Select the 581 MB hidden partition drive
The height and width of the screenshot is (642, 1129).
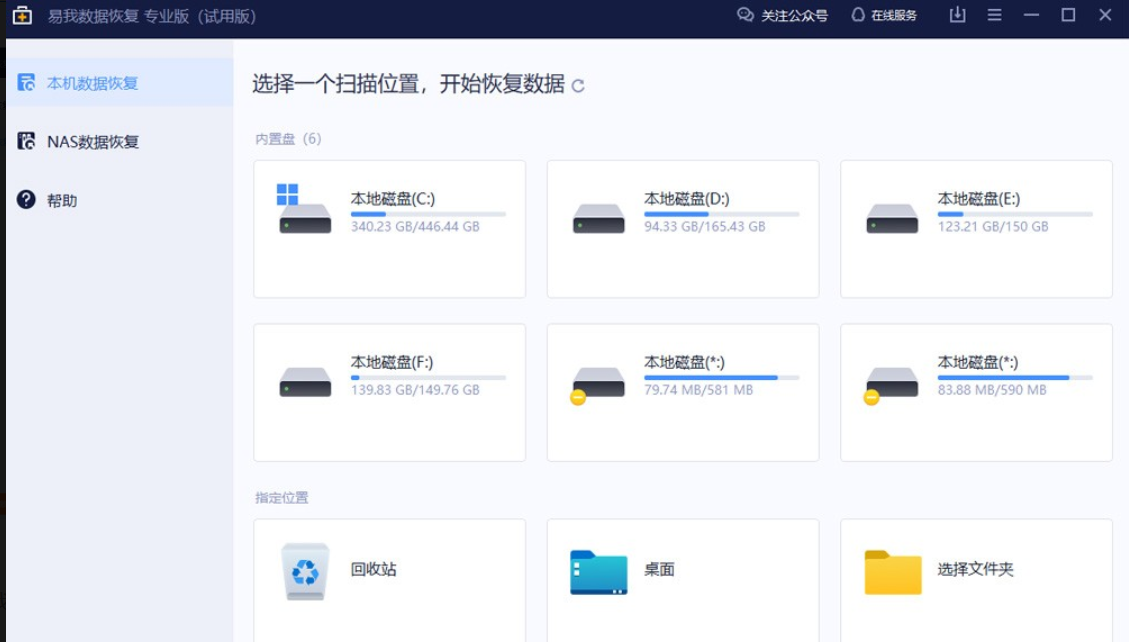click(598, 382)
